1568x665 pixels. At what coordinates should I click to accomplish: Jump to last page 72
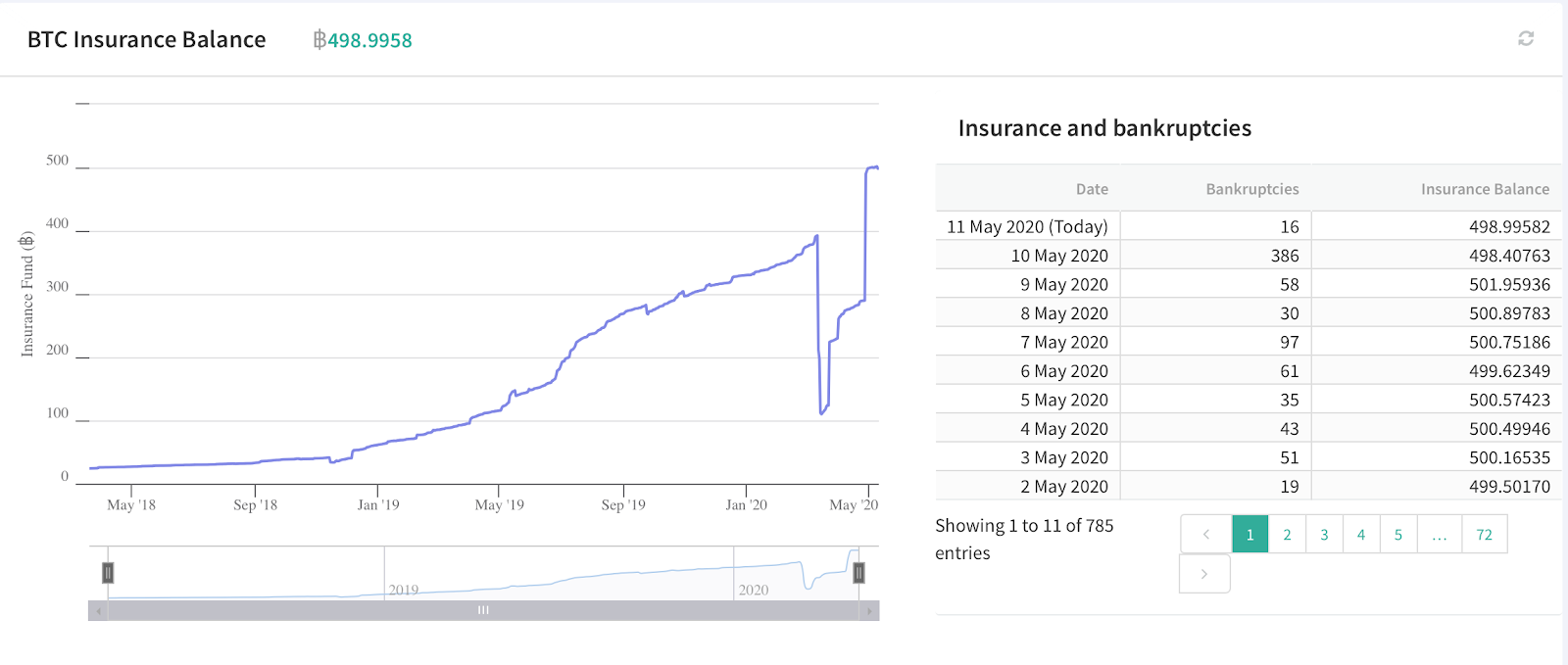click(x=1485, y=534)
